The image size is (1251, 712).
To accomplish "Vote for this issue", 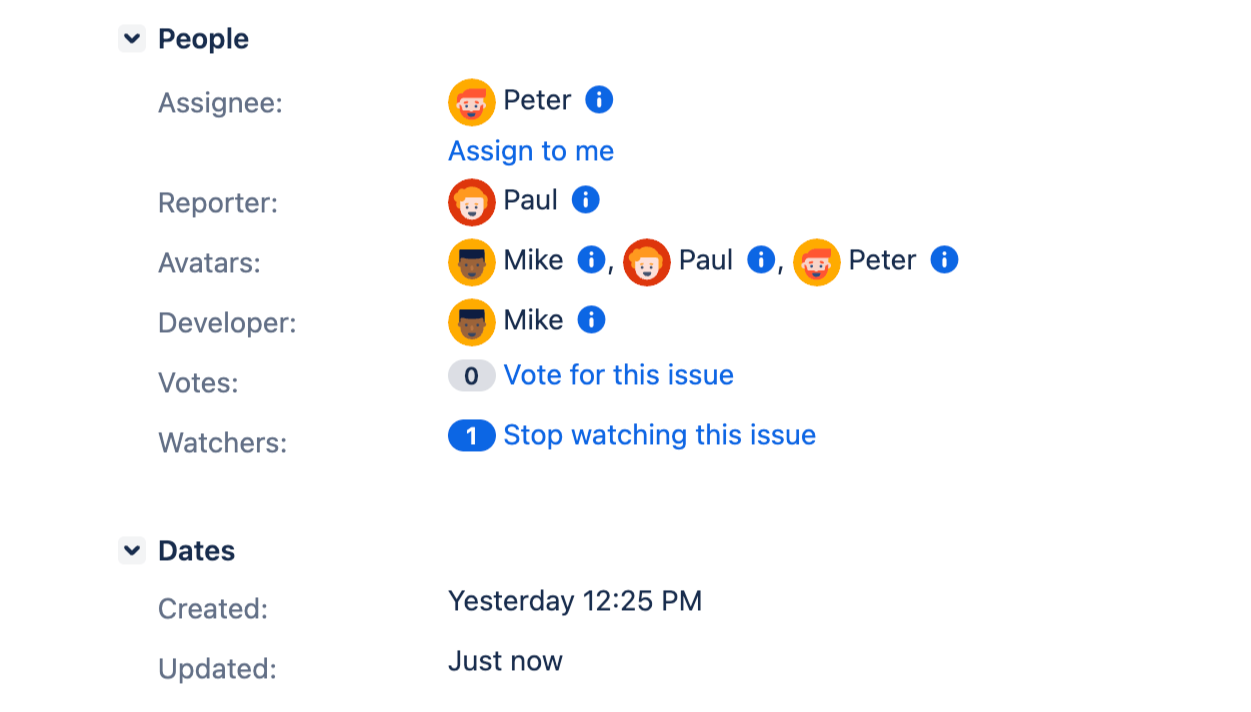I will click(618, 375).
